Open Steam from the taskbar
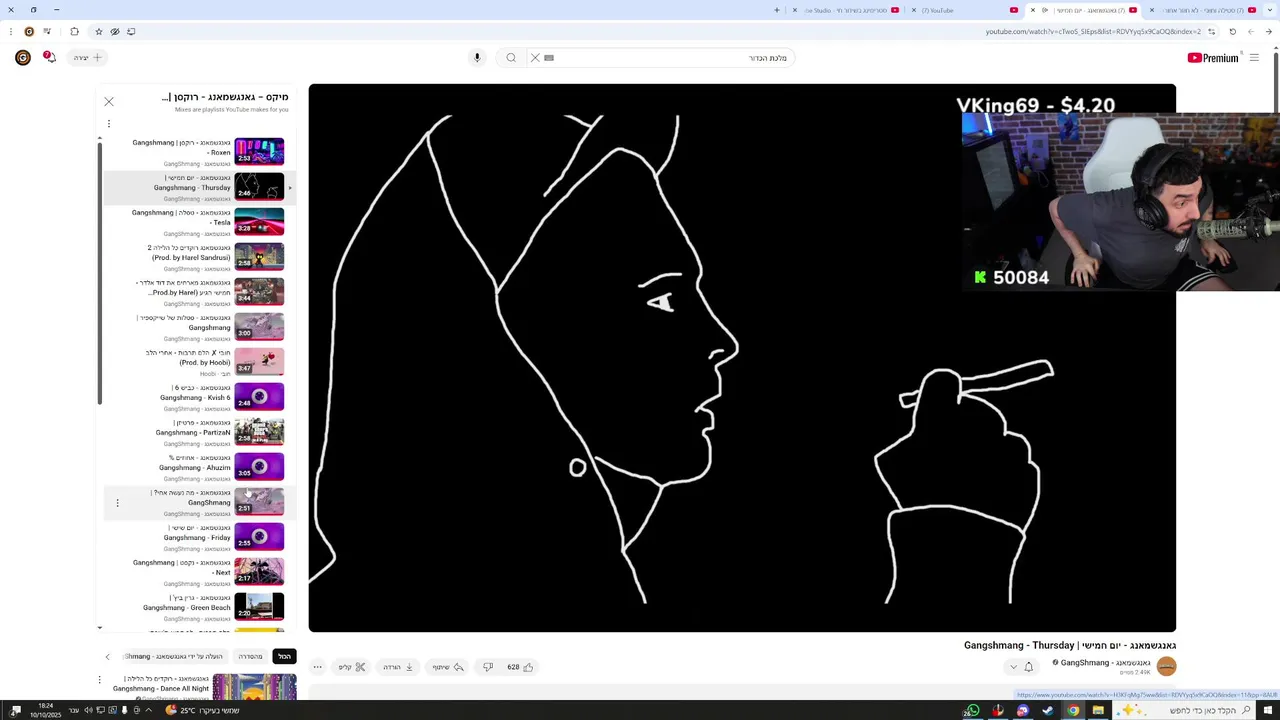The width and height of the screenshot is (1280, 720). point(1048,711)
